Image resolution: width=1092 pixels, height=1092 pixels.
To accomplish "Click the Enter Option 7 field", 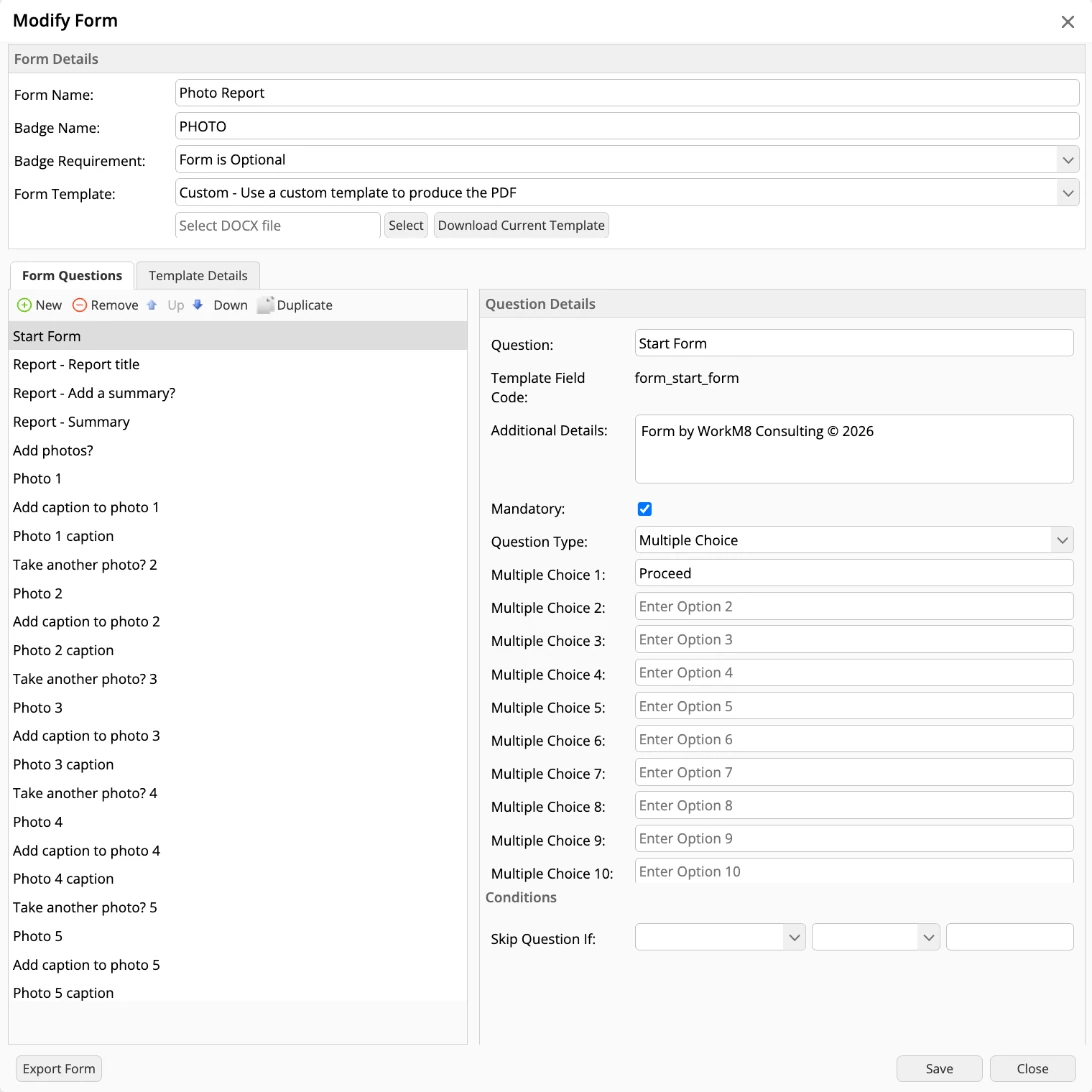I will click(854, 772).
